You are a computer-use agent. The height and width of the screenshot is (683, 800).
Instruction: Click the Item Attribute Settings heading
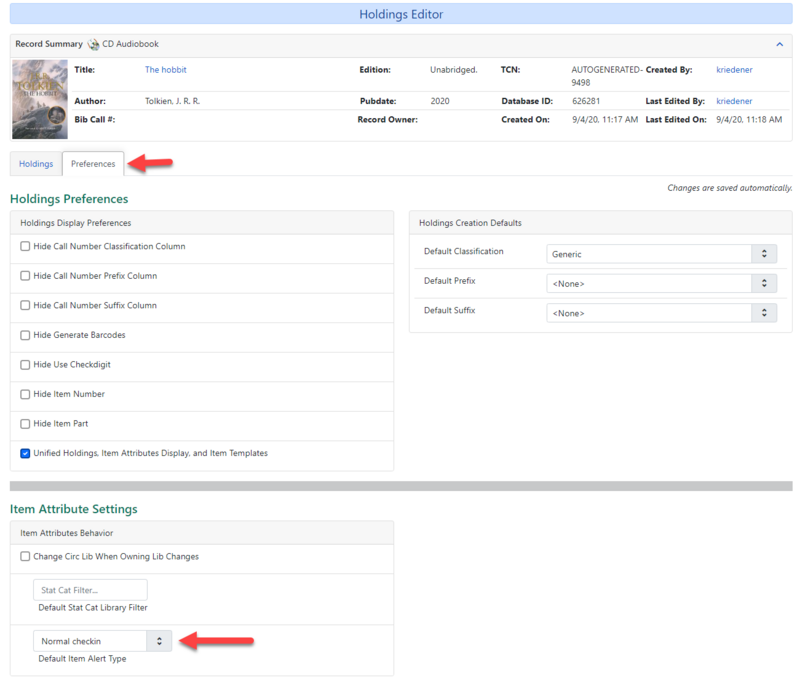click(x=73, y=509)
